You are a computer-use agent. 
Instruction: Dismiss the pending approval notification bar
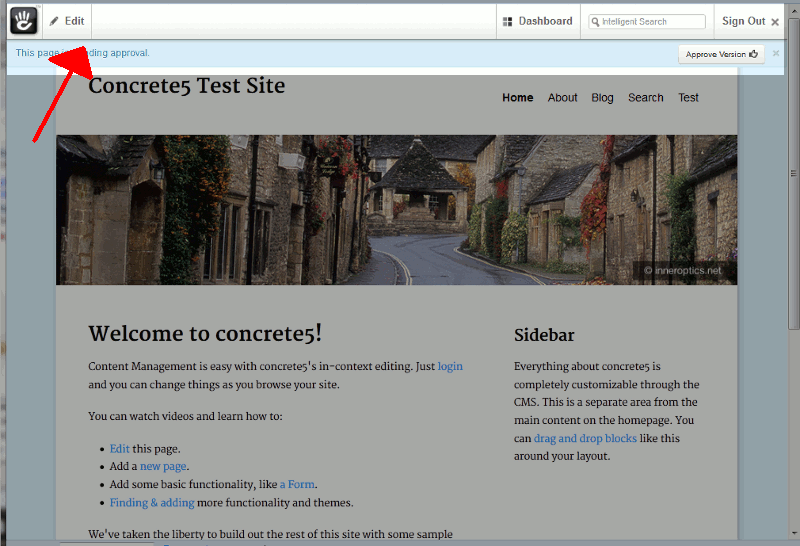click(776, 53)
